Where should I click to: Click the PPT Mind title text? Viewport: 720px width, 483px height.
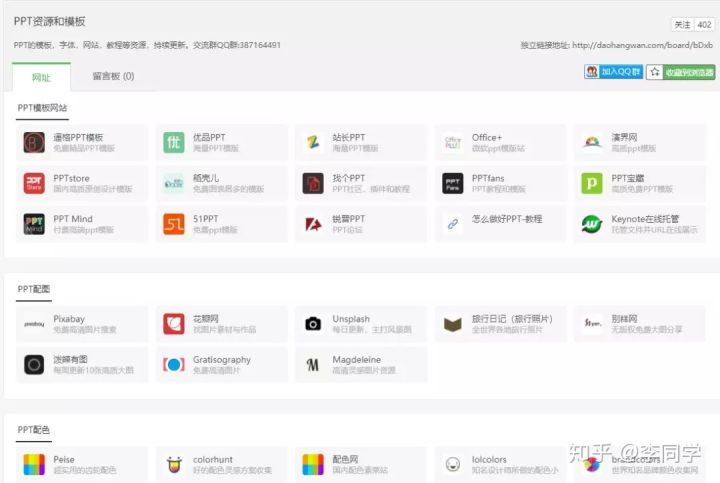(x=73, y=219)
